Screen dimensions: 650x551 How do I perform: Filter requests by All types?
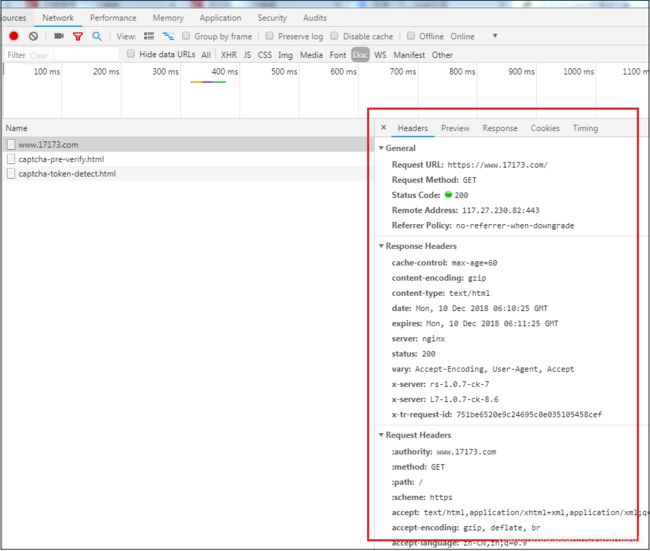pos(206,55)
